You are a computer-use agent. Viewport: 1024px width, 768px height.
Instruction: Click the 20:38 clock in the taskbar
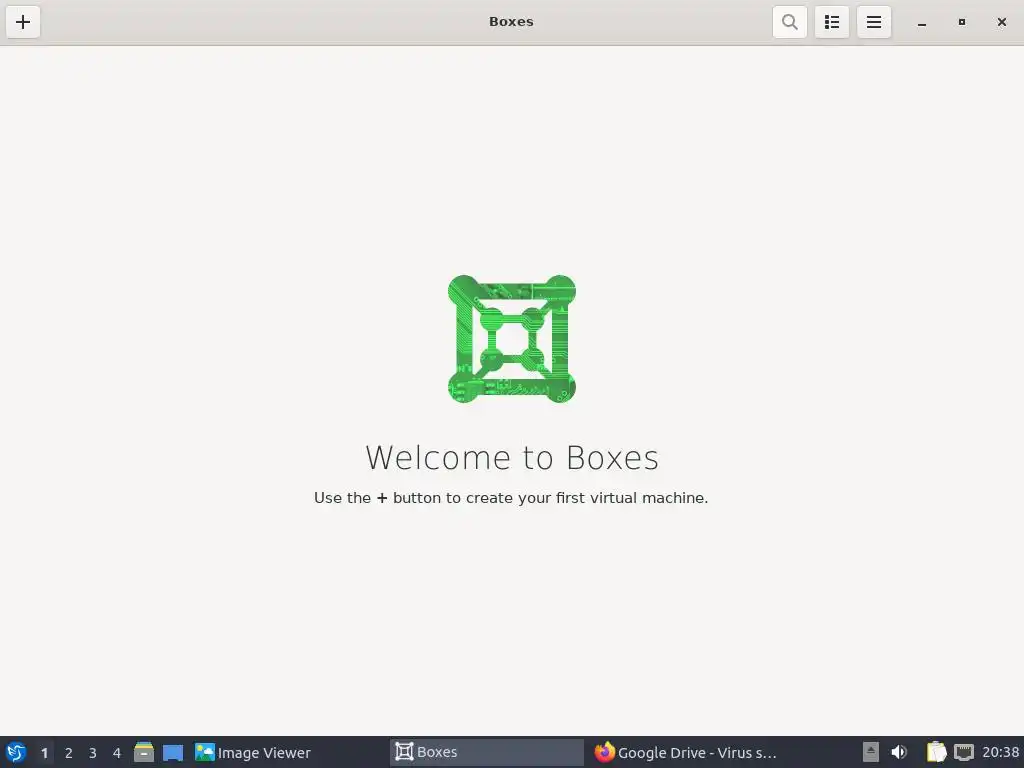(x=1000, y=752)
